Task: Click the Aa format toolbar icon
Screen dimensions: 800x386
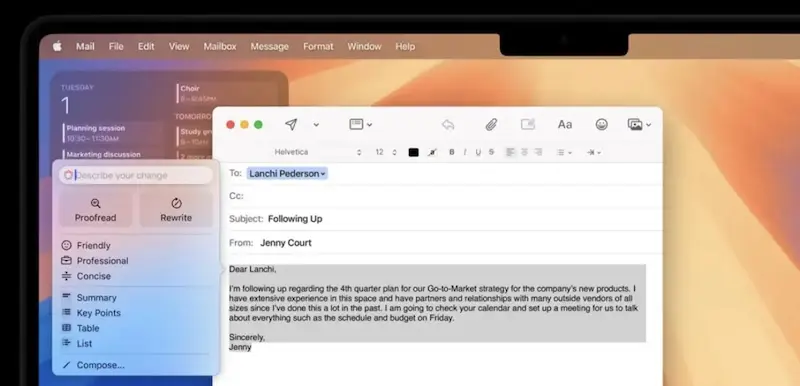Action: coord(565,124)
